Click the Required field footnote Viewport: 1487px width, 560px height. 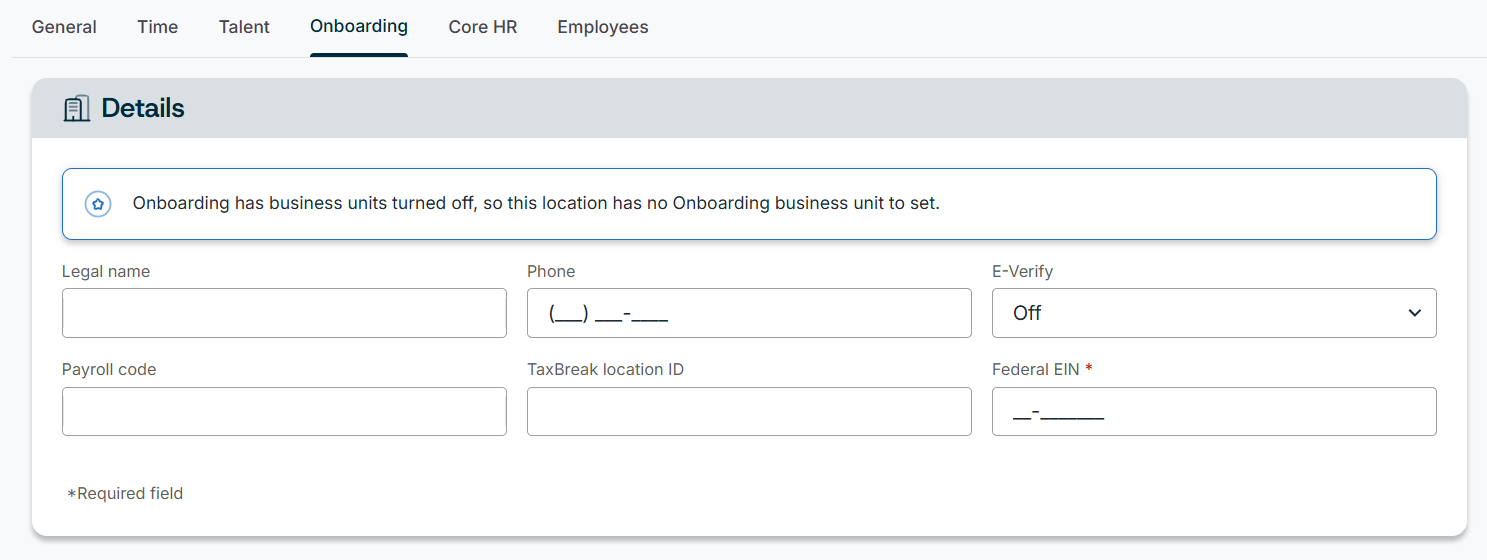(125, 493)
